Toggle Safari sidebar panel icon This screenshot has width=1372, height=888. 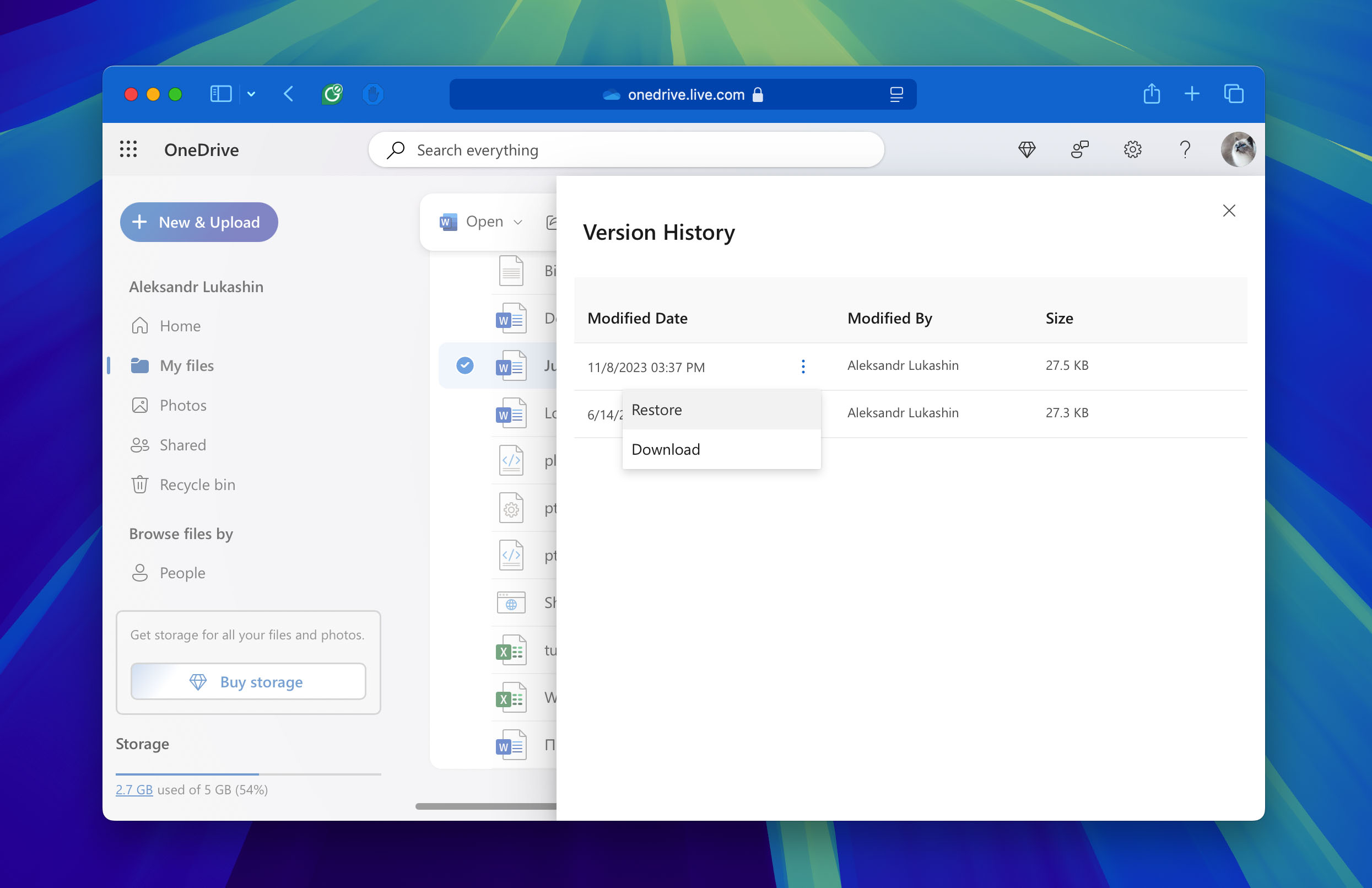[x=221, y=94]
